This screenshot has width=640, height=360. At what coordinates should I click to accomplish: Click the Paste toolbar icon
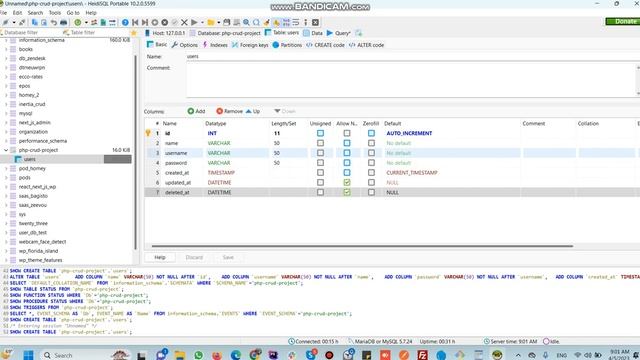44,22
